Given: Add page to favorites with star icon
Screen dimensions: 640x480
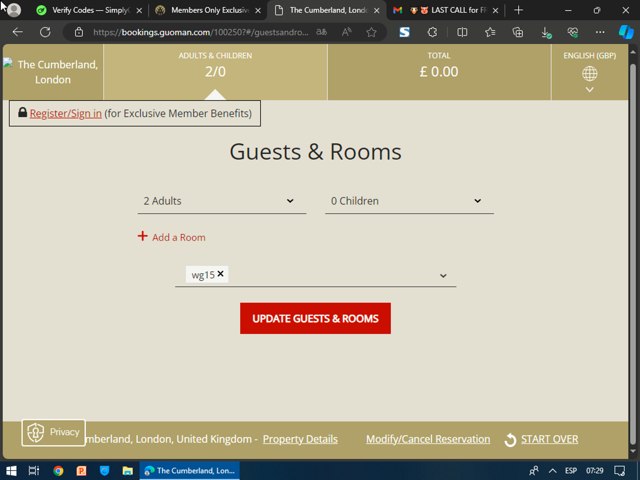Looking at the screenshot, I should coord(371,32).
